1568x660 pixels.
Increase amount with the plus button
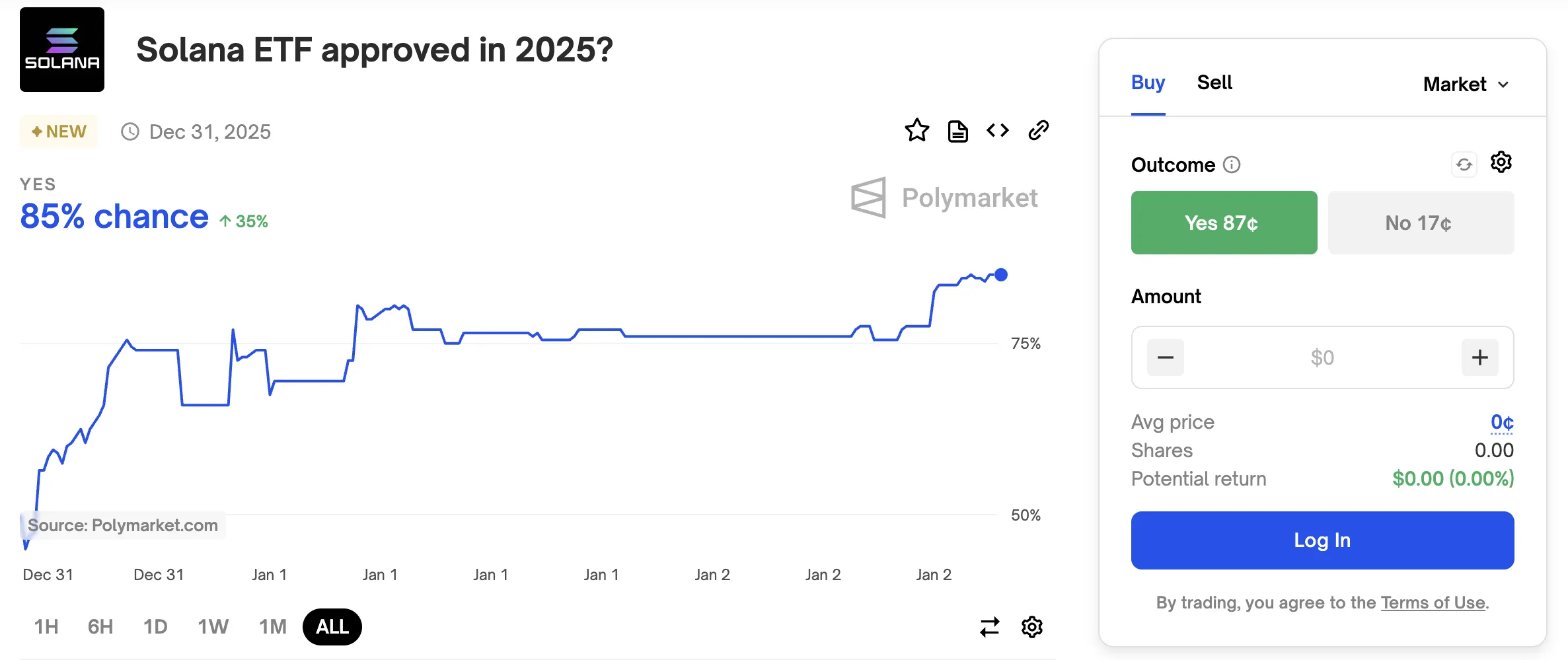[x=1479, y=357]
